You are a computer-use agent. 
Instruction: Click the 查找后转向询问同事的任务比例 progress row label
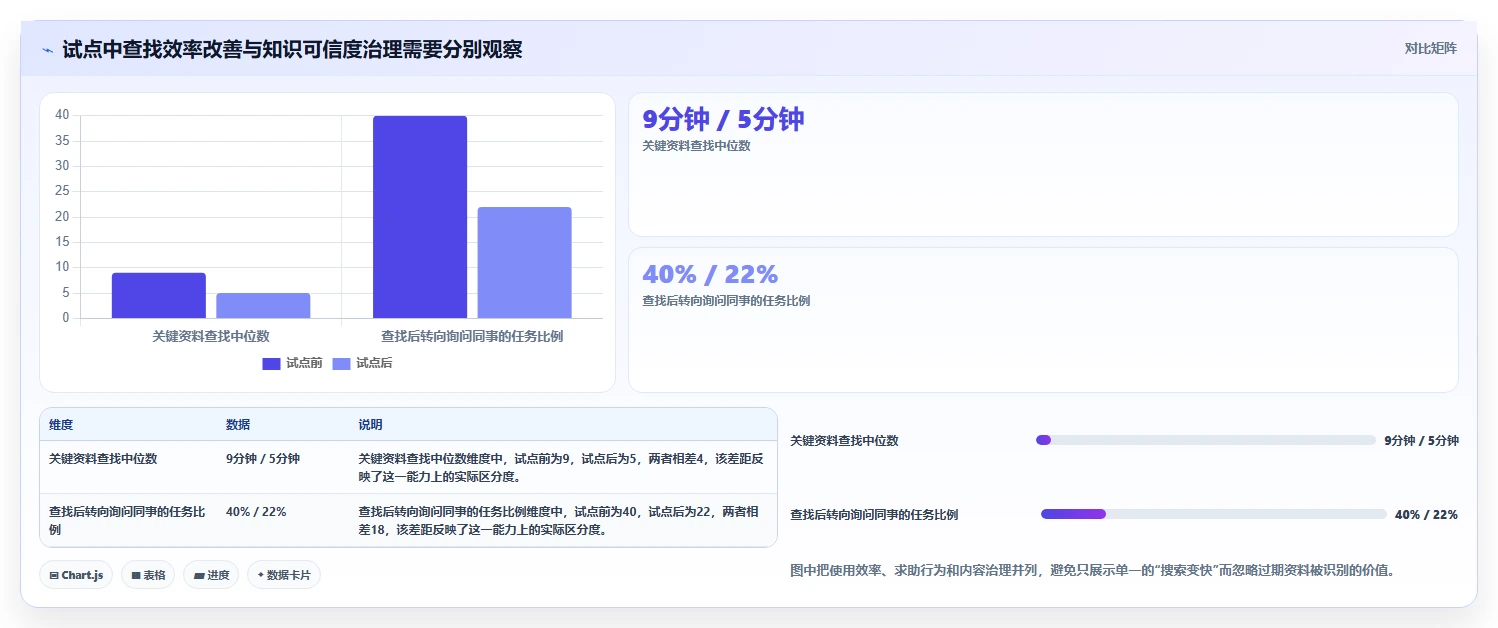pyautogui.click(x=874, y=515)
